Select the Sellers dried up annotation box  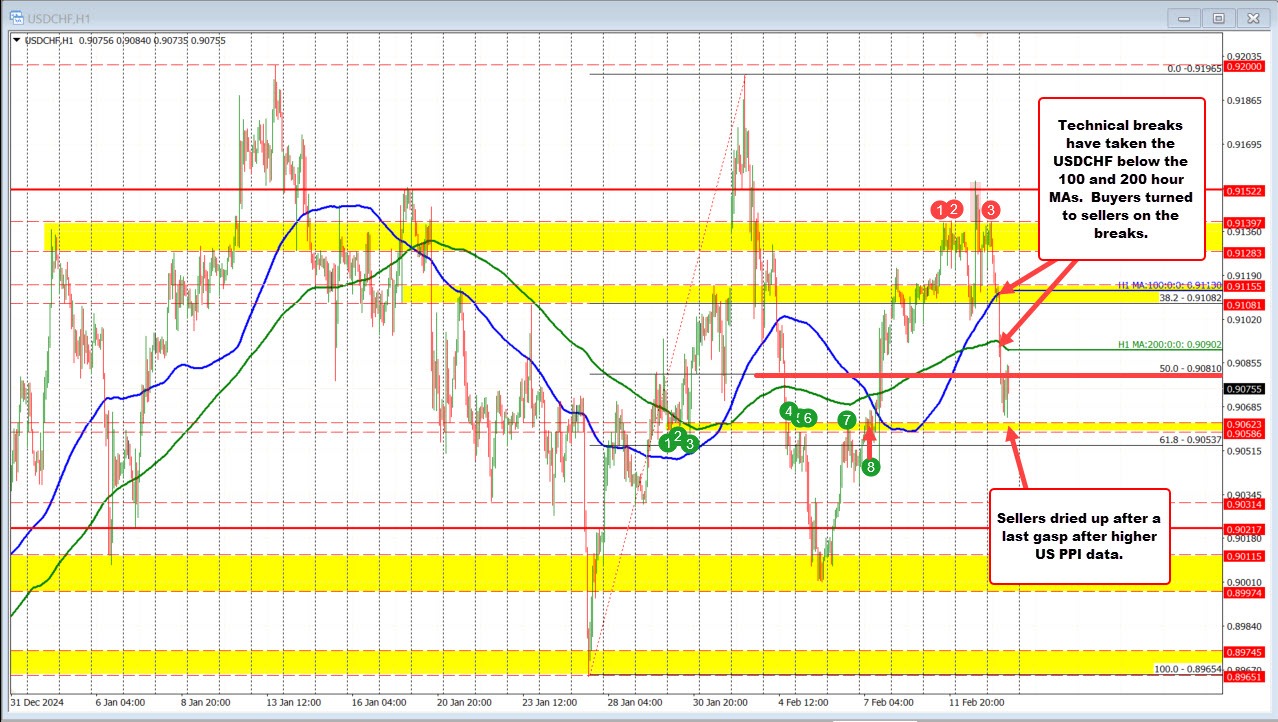(x=1079, y=538)
